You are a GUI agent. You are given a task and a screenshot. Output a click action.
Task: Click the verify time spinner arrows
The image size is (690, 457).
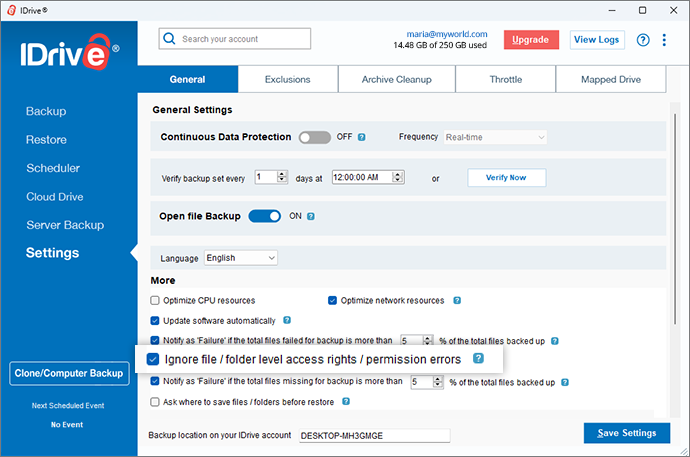click(398, 177)
